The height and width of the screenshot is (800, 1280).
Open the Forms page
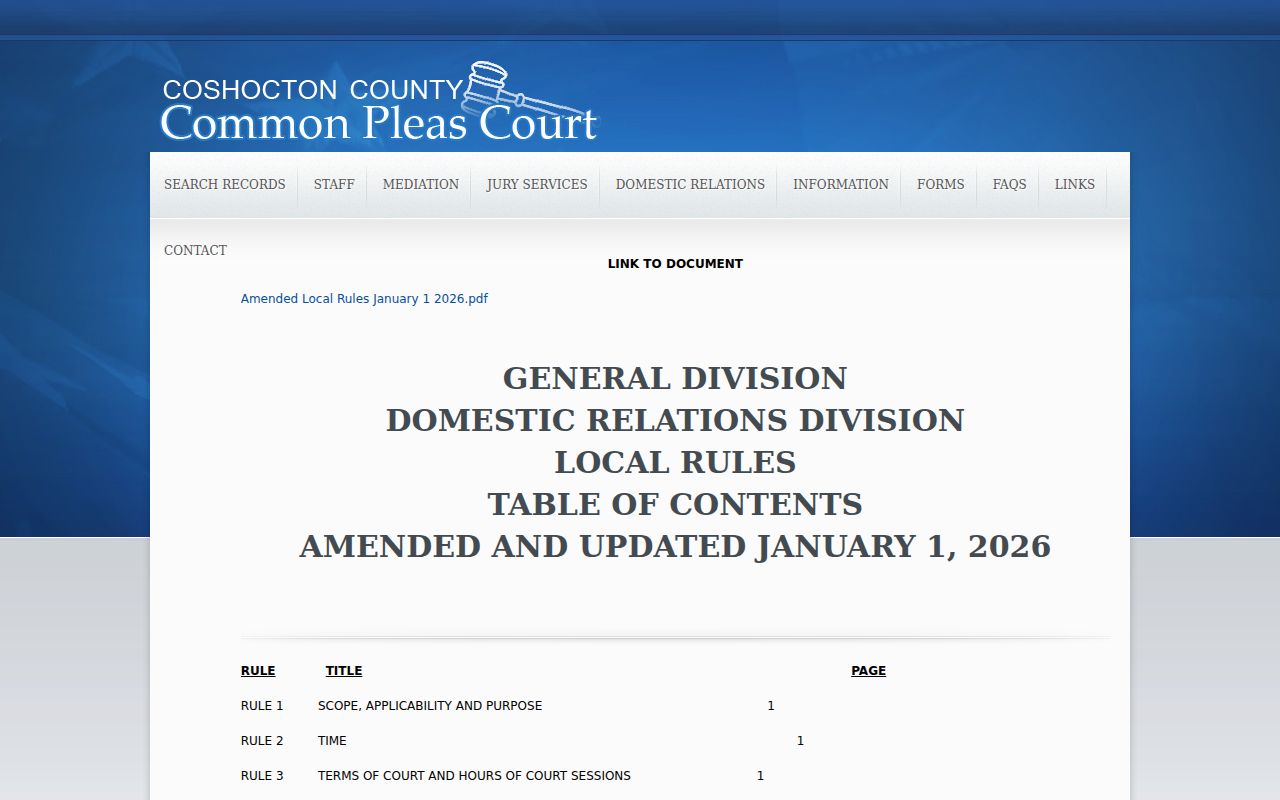tap(941, 184)
